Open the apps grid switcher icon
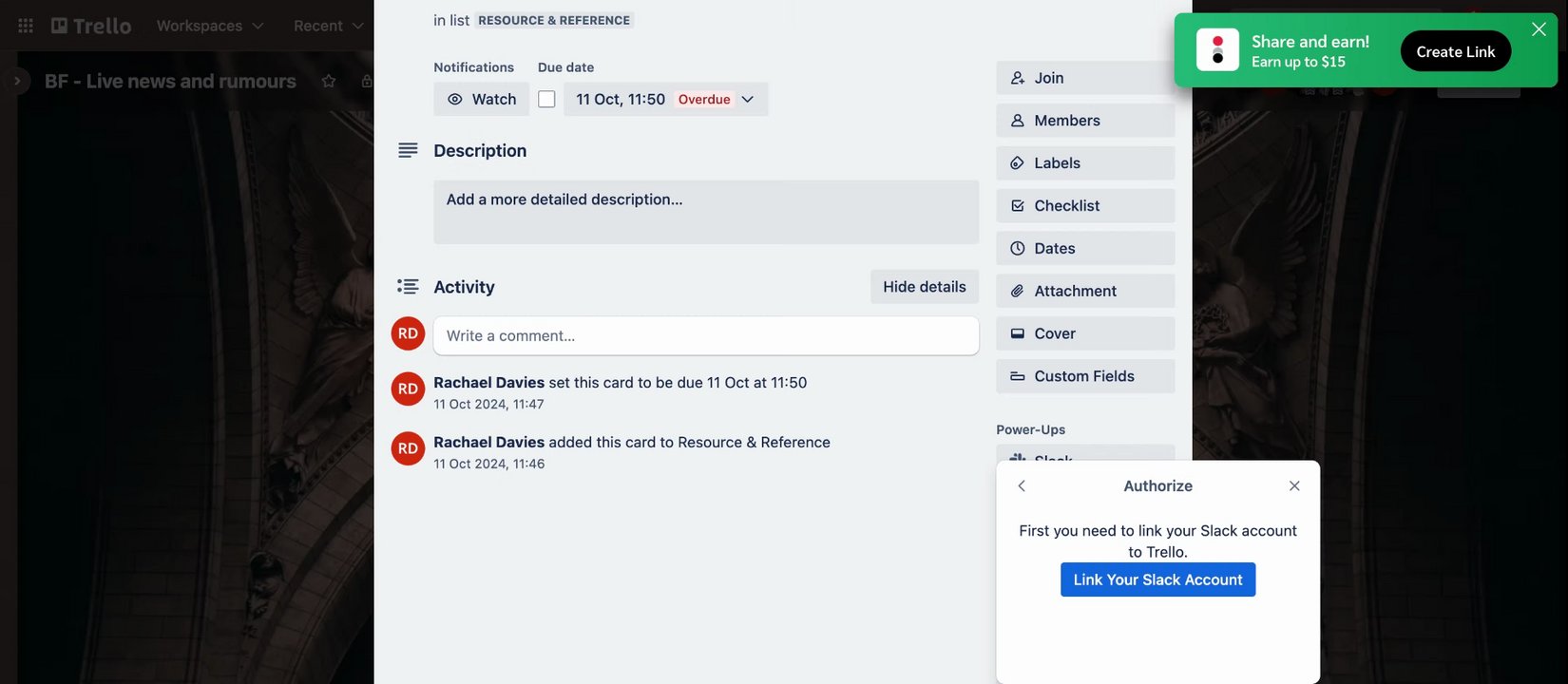Viewport: 1568px width, 684px height. [x=26, y=26]
